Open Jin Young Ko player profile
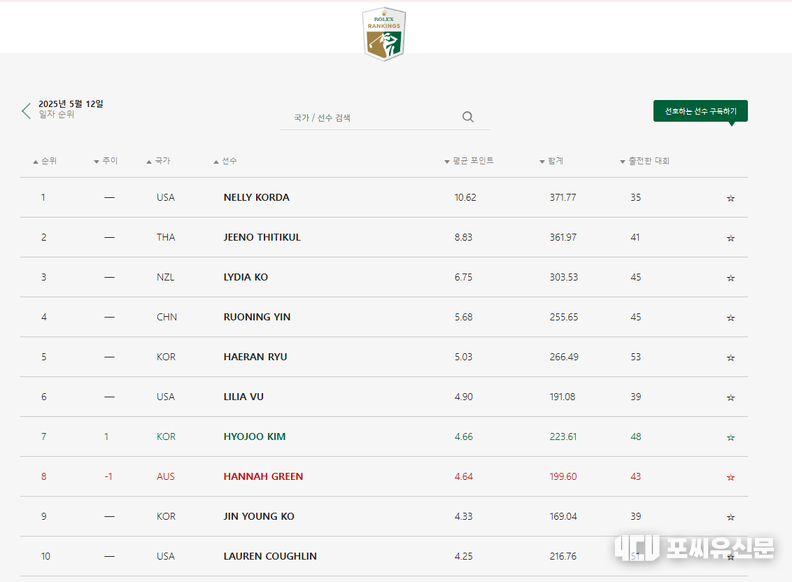 click(259, 516)
